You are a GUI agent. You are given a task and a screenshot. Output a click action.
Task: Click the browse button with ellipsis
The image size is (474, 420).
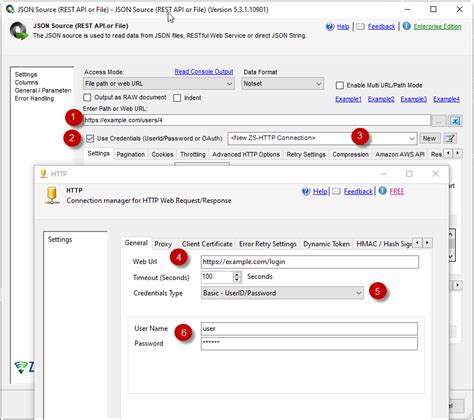[439, 121]
